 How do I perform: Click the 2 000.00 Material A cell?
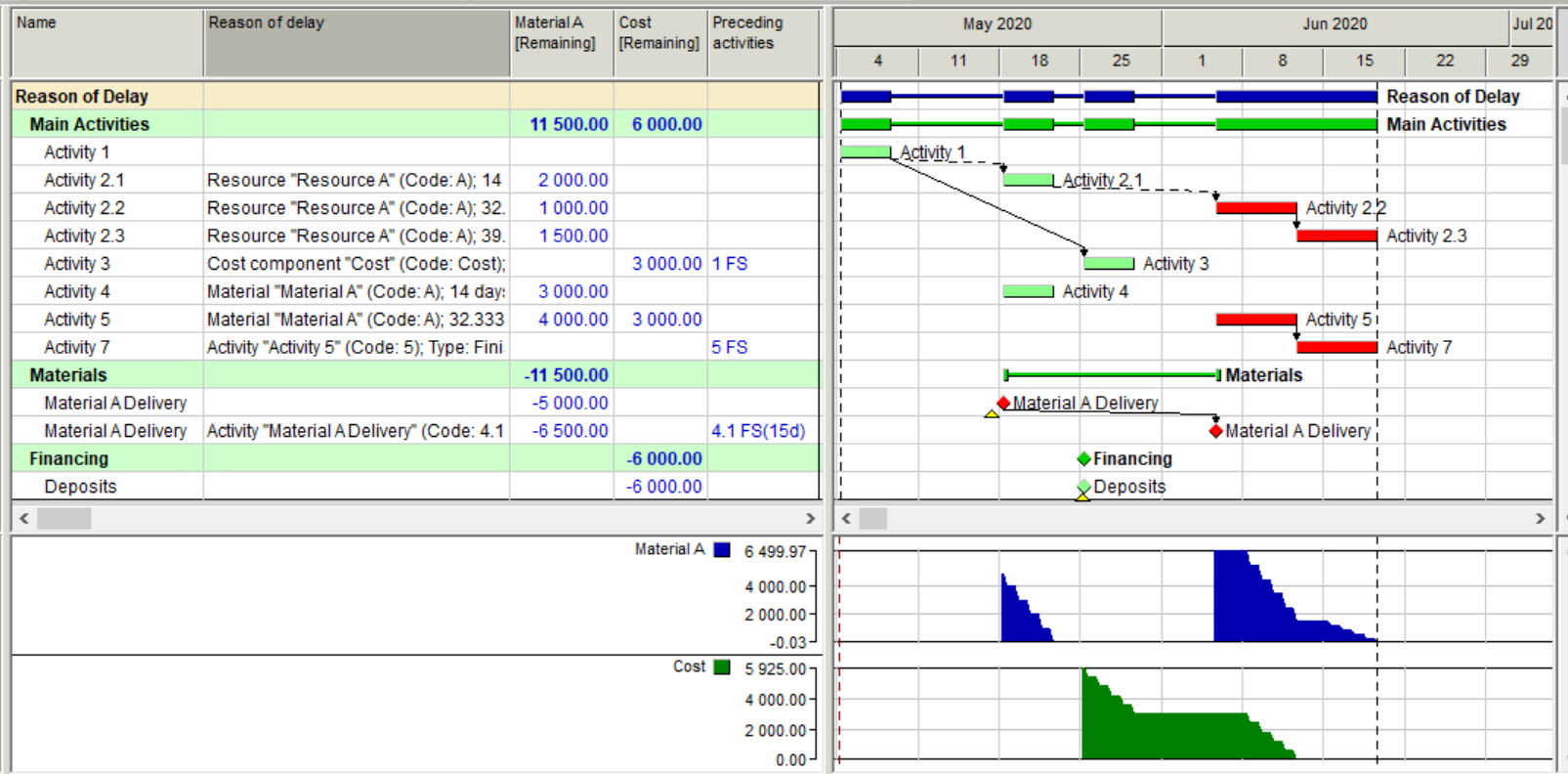coord(562,180)
